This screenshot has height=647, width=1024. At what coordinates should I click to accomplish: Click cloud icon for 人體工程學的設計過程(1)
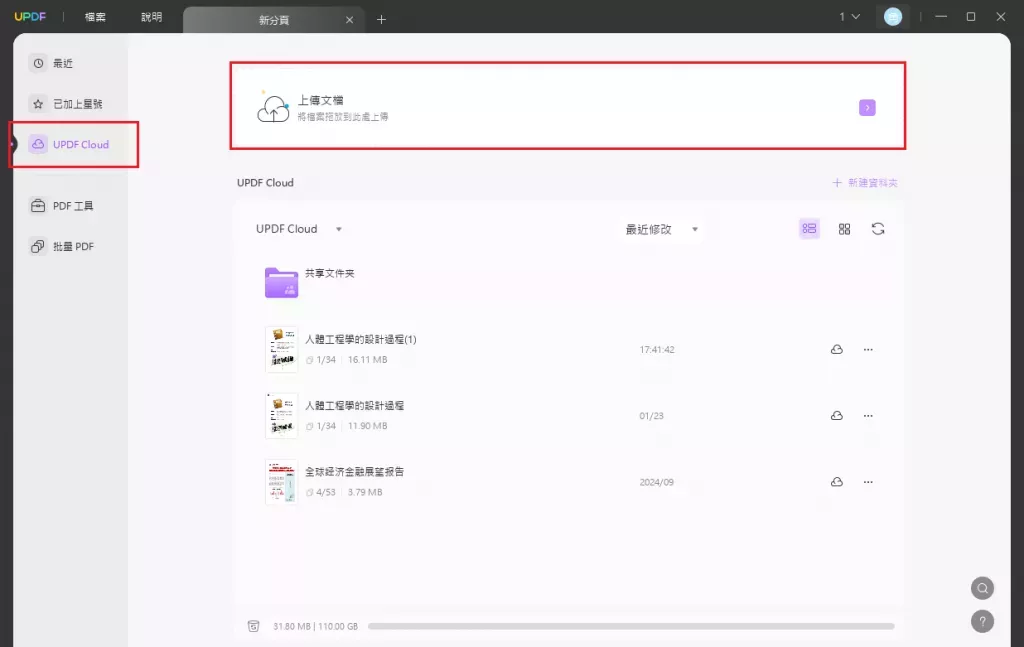(837, 350)
